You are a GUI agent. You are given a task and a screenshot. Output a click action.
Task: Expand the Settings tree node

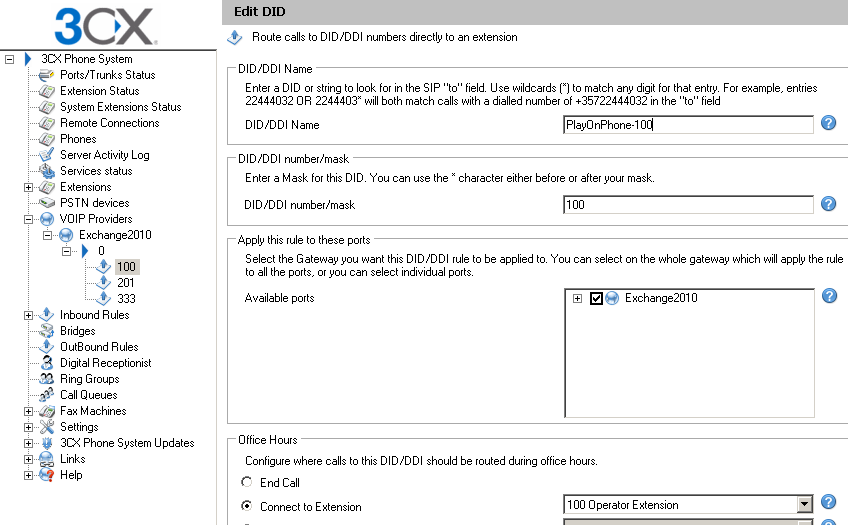[28, 427]
